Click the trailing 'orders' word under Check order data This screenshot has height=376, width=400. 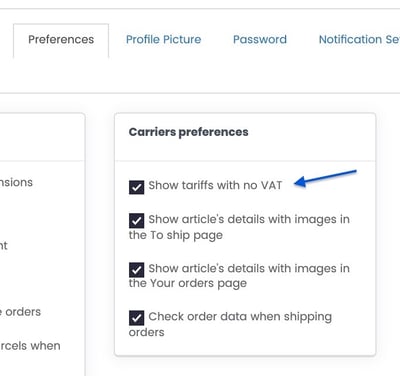tap(146, 332)
